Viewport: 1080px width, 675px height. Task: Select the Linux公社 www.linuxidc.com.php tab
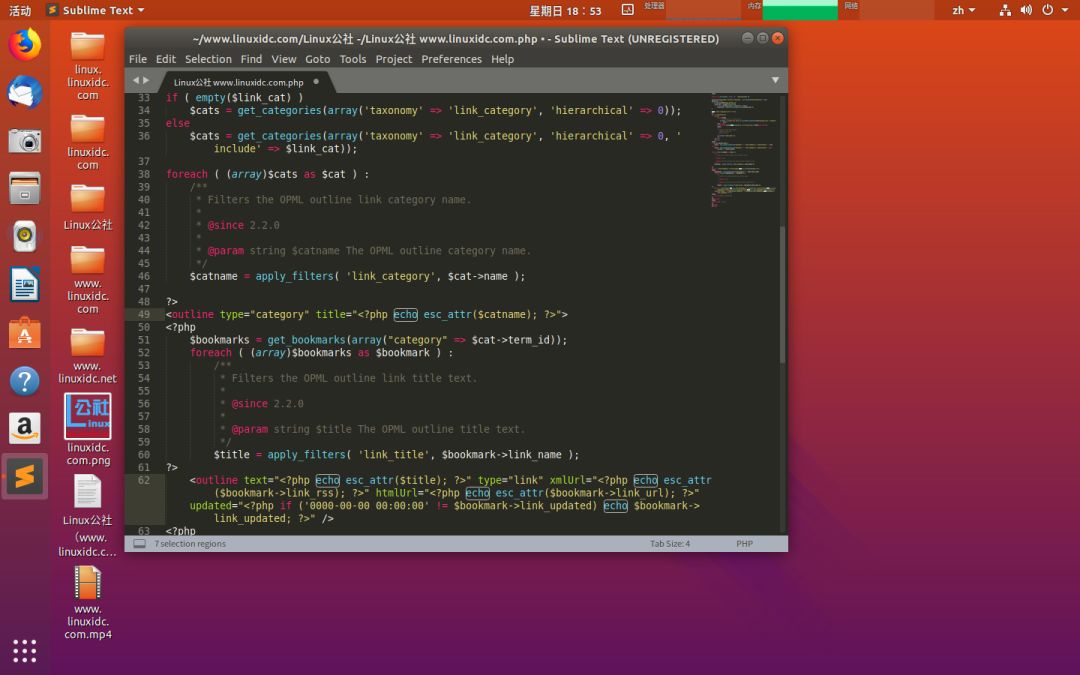(x=238, y=82)
